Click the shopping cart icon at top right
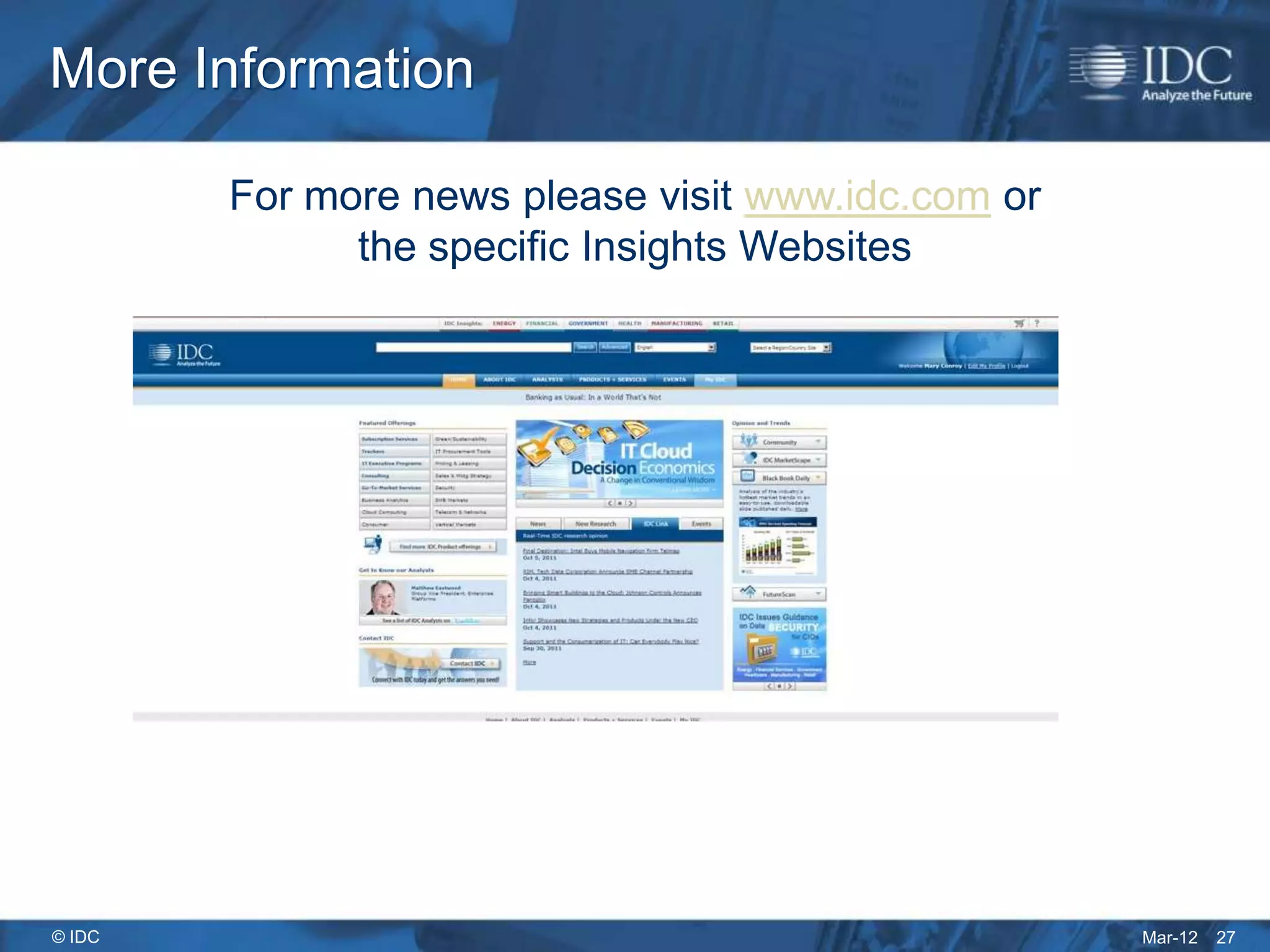The image size is (1270, 952). pos(1019,324)
